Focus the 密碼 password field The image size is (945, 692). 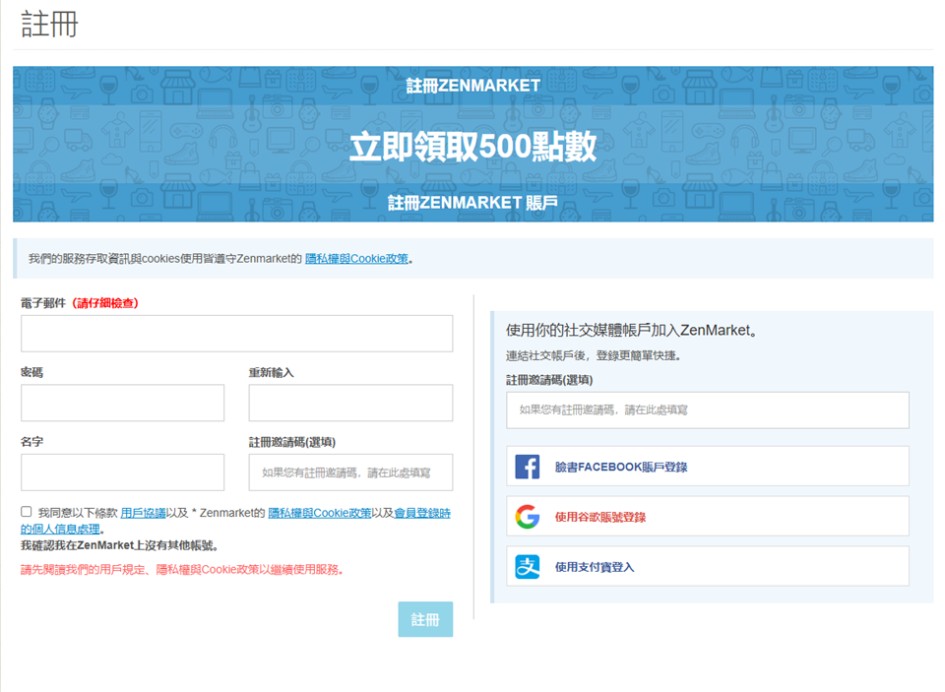coord(122,403)
